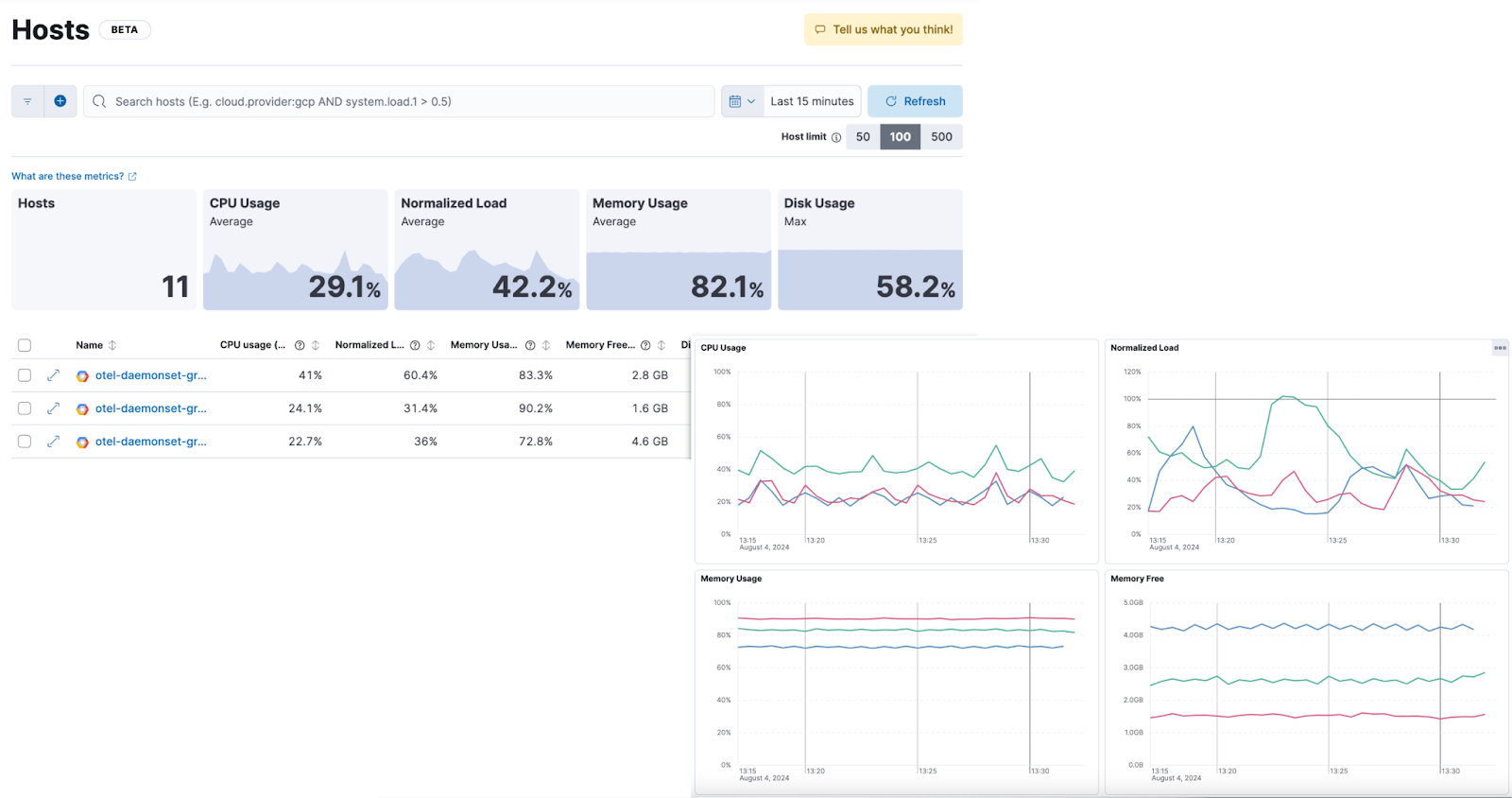Click the Refresh button
Viewport: 1512px width, 798px height.
pyautogui.click(x=915, y=101)
